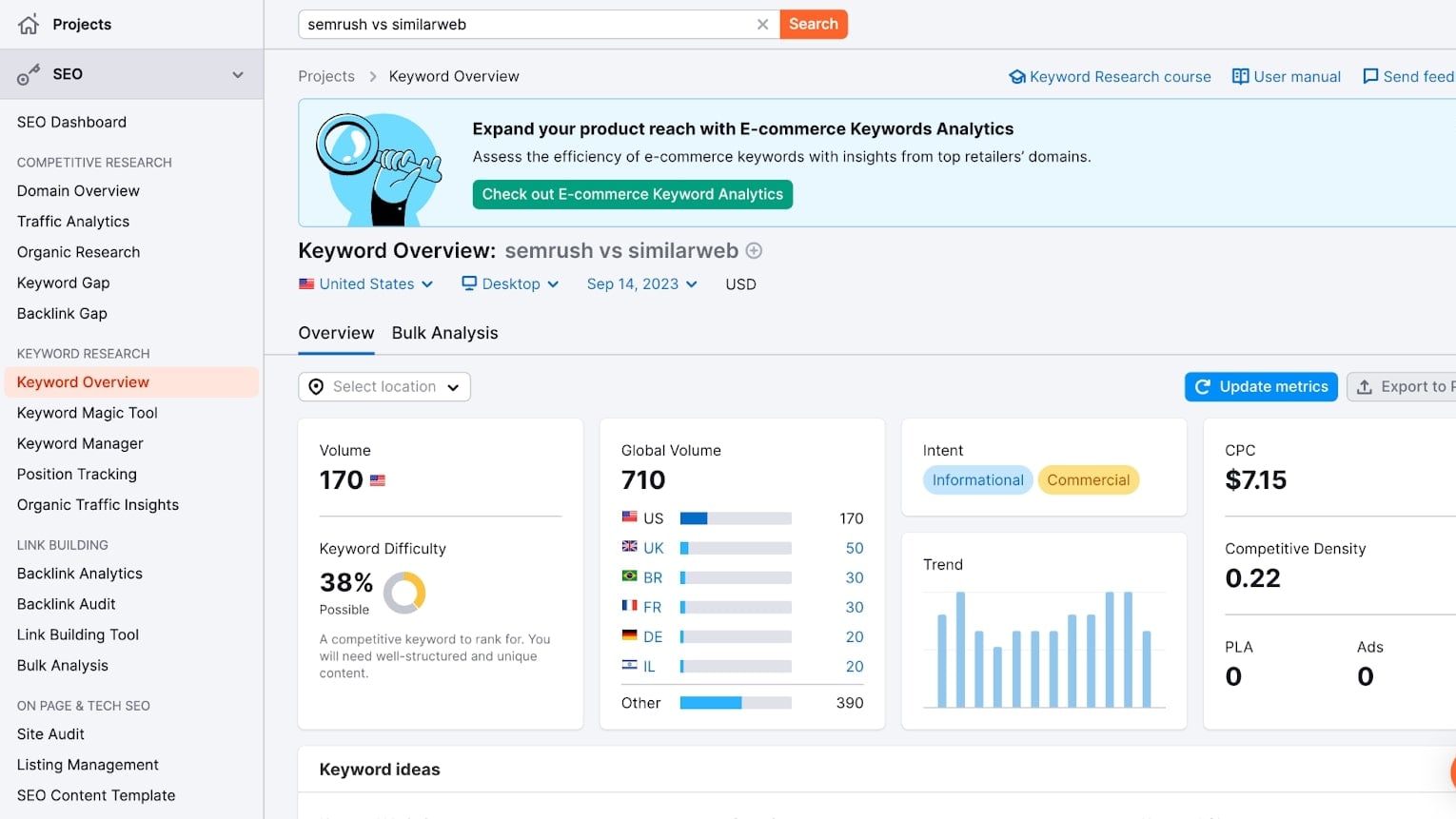Open Traffic Analytics in sidebar
This screenshot has height=819, width=1456.
click(73, 222)
